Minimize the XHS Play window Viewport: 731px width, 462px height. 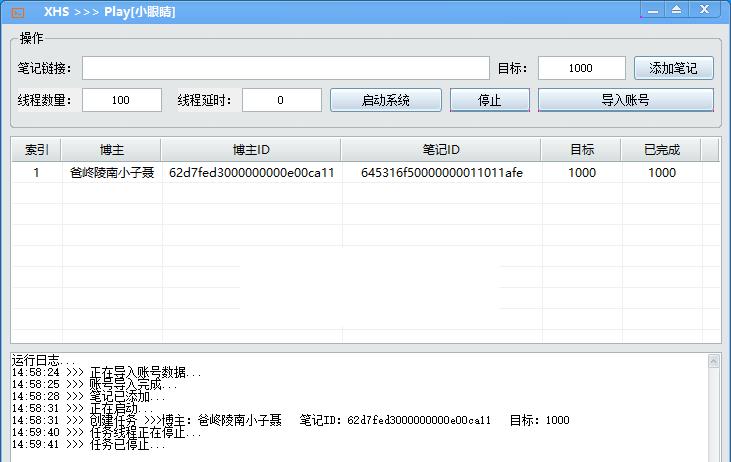click(x=651, y=9)
